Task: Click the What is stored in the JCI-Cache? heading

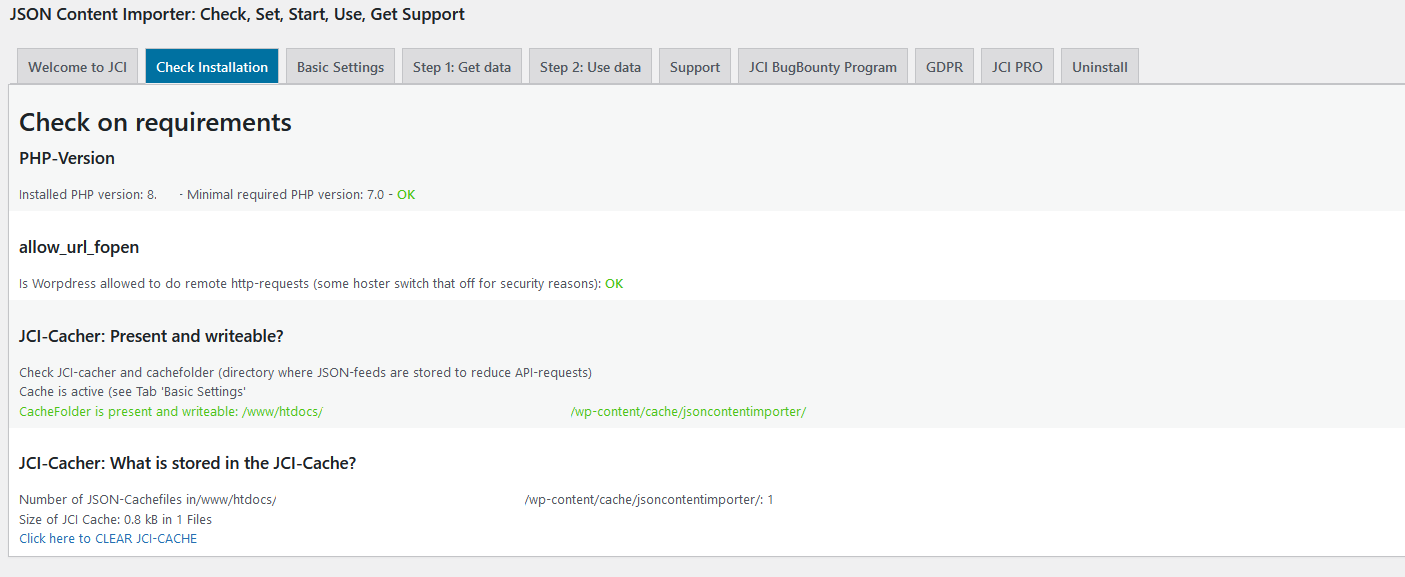Action: (188, 463)
